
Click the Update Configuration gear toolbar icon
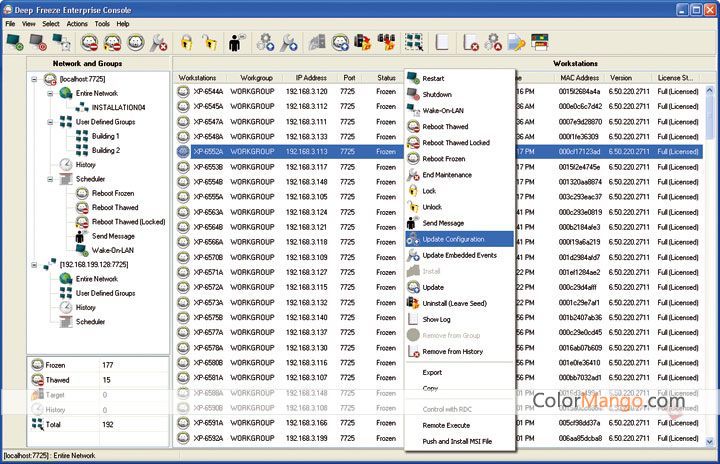point(265,43)
